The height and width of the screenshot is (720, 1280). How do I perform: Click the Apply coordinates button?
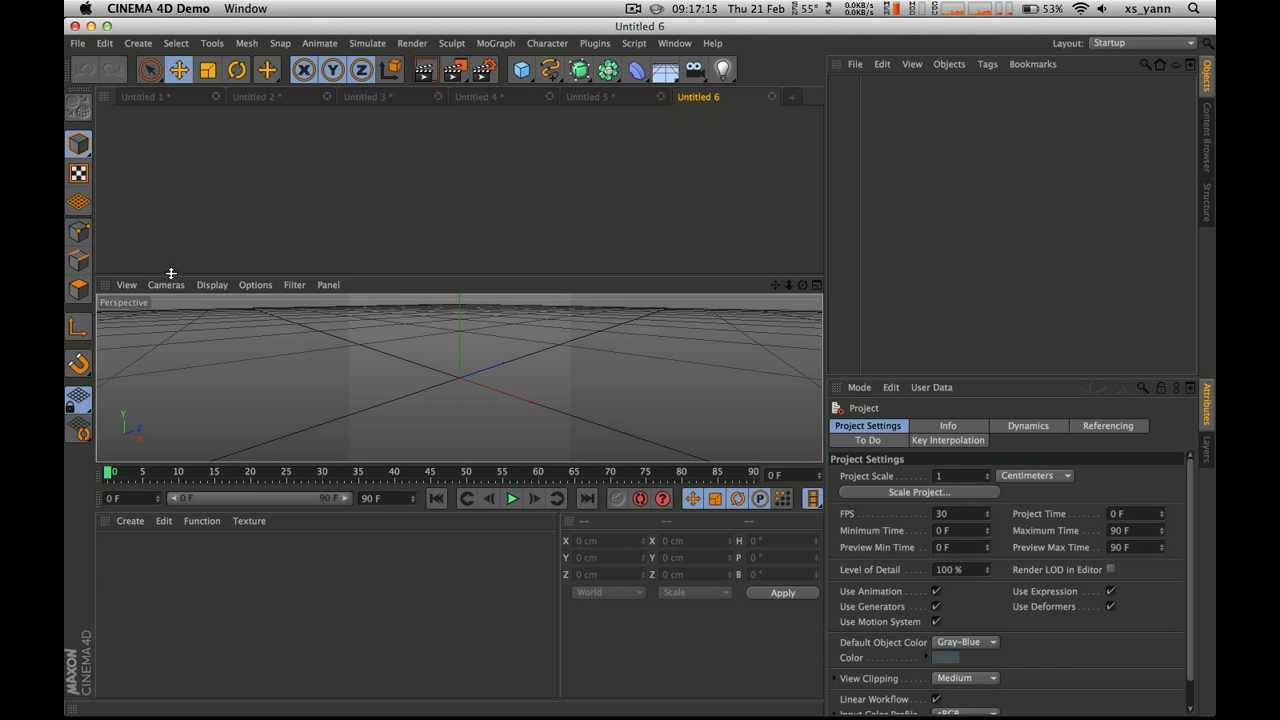click(x=783, y=593)
